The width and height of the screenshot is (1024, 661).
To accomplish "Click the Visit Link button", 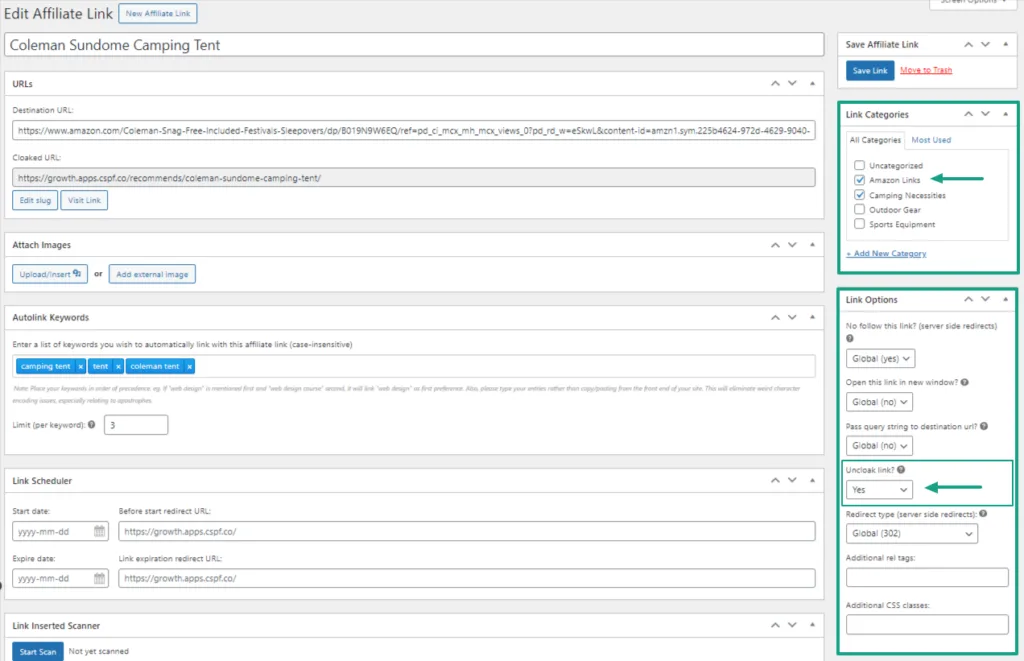I will pyautogui.click(x=84, y=201).
